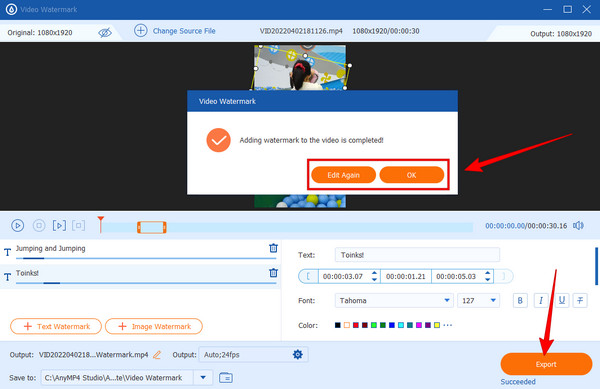Click the stop playback icon
The image size is (600, 389).
pyautogui.click(x=39, y=226)
